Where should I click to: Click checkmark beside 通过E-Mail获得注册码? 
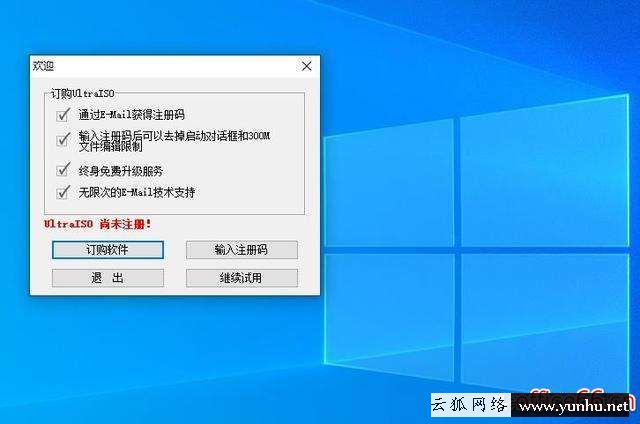pyautogui.click(x=63, y=115)
